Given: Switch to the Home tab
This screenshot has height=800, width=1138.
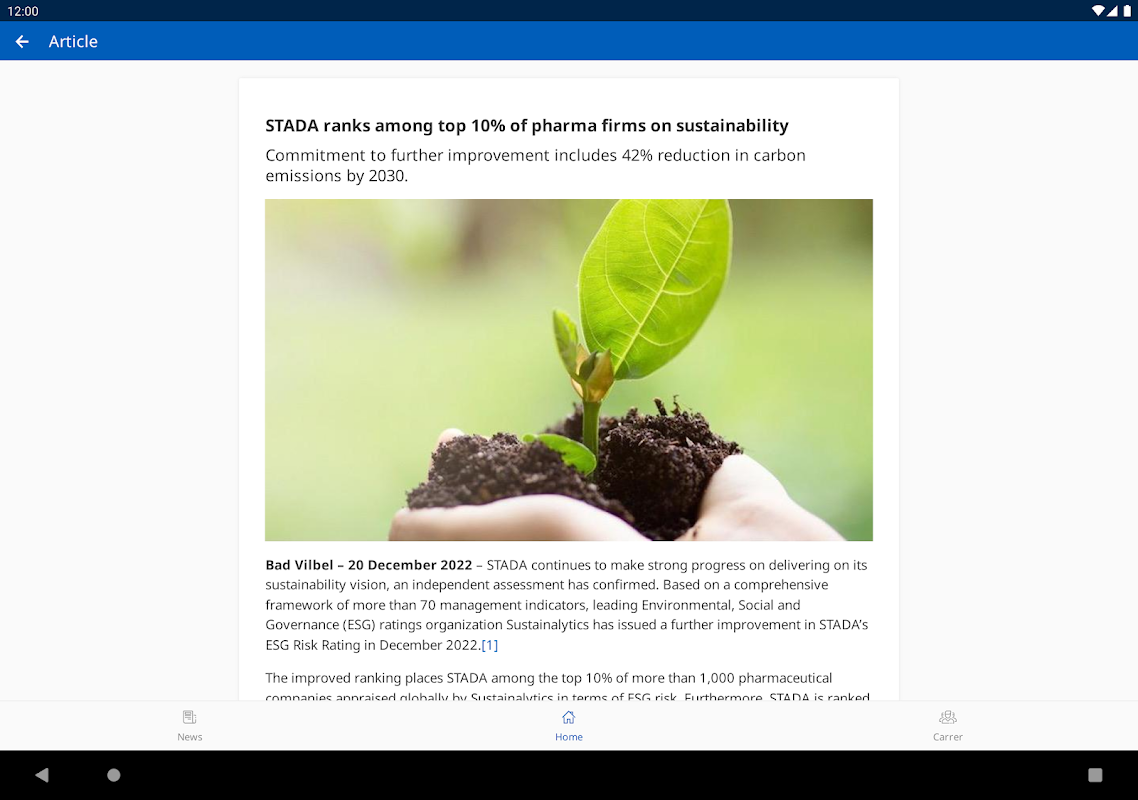Looking at the screenshot, I should click(568, 725).
